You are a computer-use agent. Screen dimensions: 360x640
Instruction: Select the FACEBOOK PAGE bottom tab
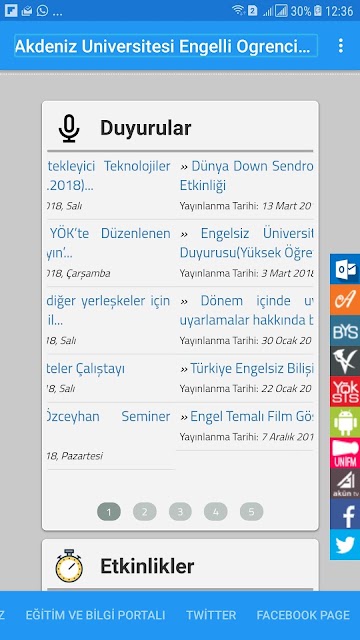pyautogui.click(x=303, y=615)
